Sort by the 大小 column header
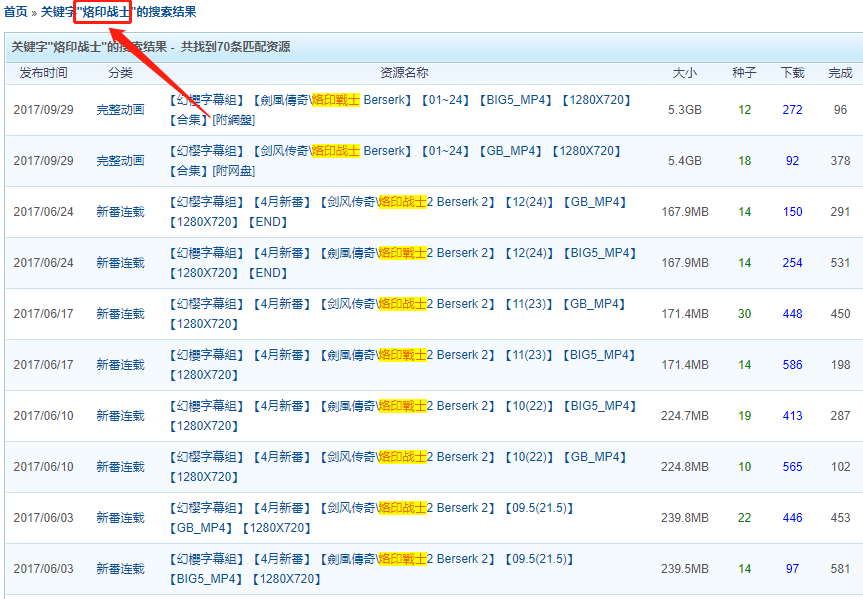 685,73
